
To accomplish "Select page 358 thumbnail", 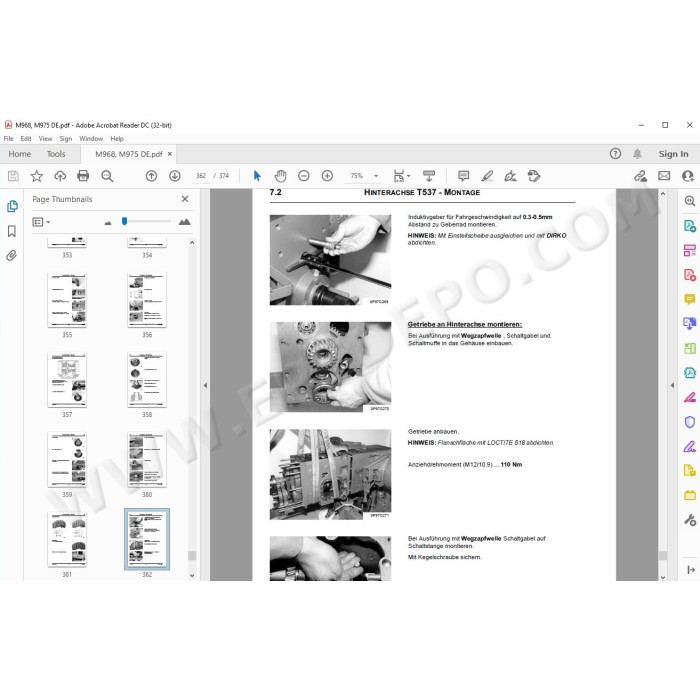I will [x=147, y=380].
